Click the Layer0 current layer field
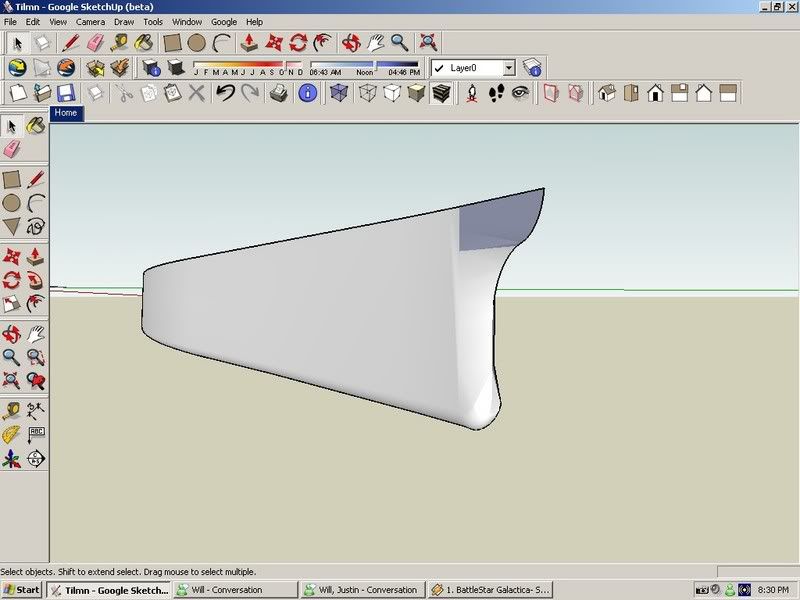Image resolution: width=800 pixels, height=600 pixels. pyautogui.click(x=473, y=68)
